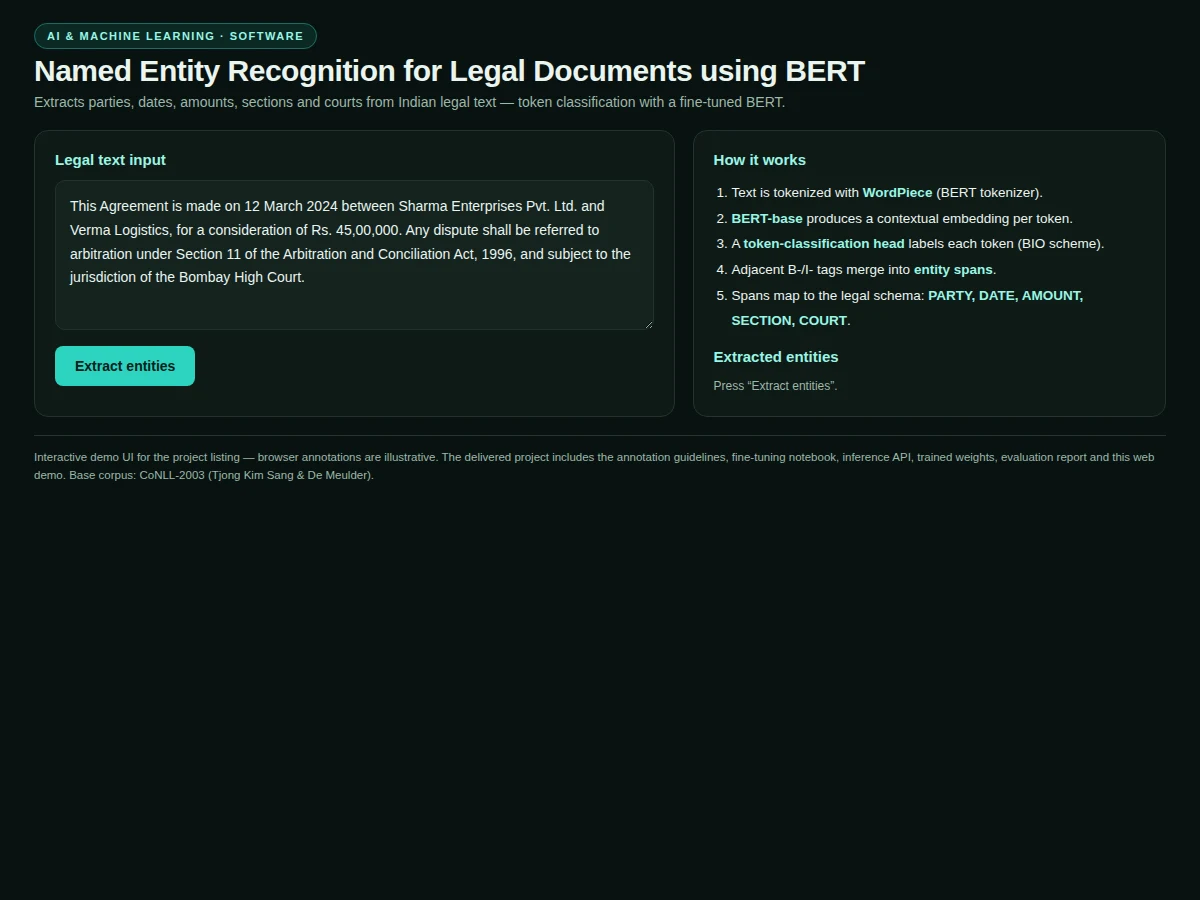Select the AI & Machine Learning · Software badge
1200x900 pixels.
(175, 36)
